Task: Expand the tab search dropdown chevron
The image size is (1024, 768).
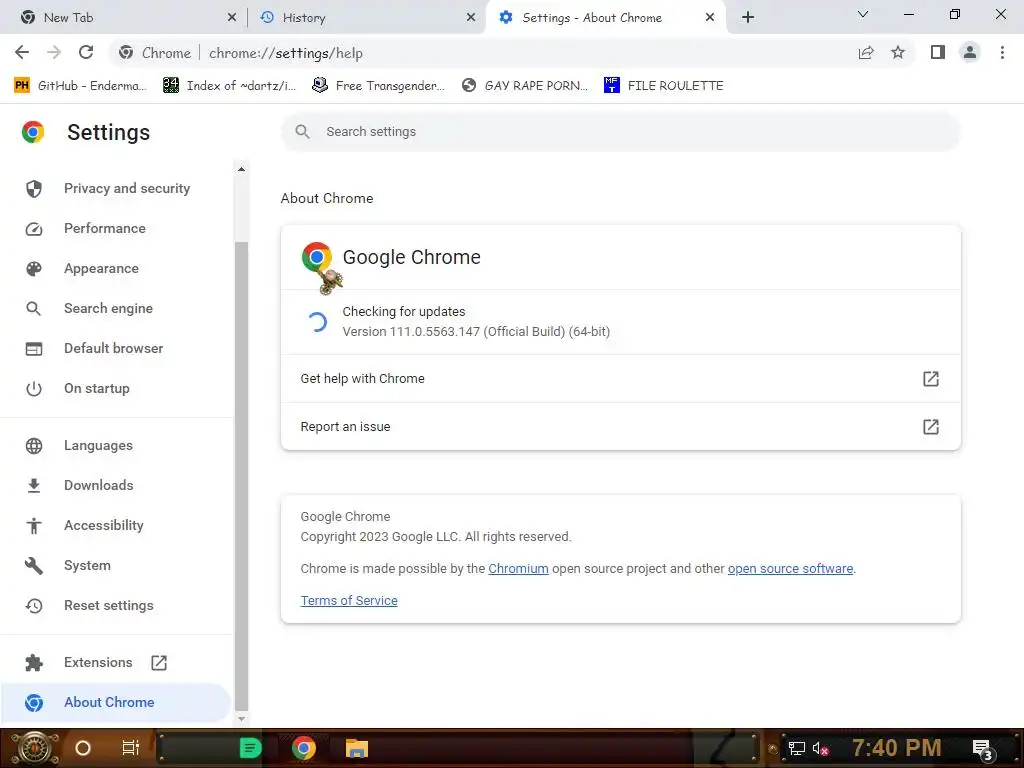Action: click(863, 14)
